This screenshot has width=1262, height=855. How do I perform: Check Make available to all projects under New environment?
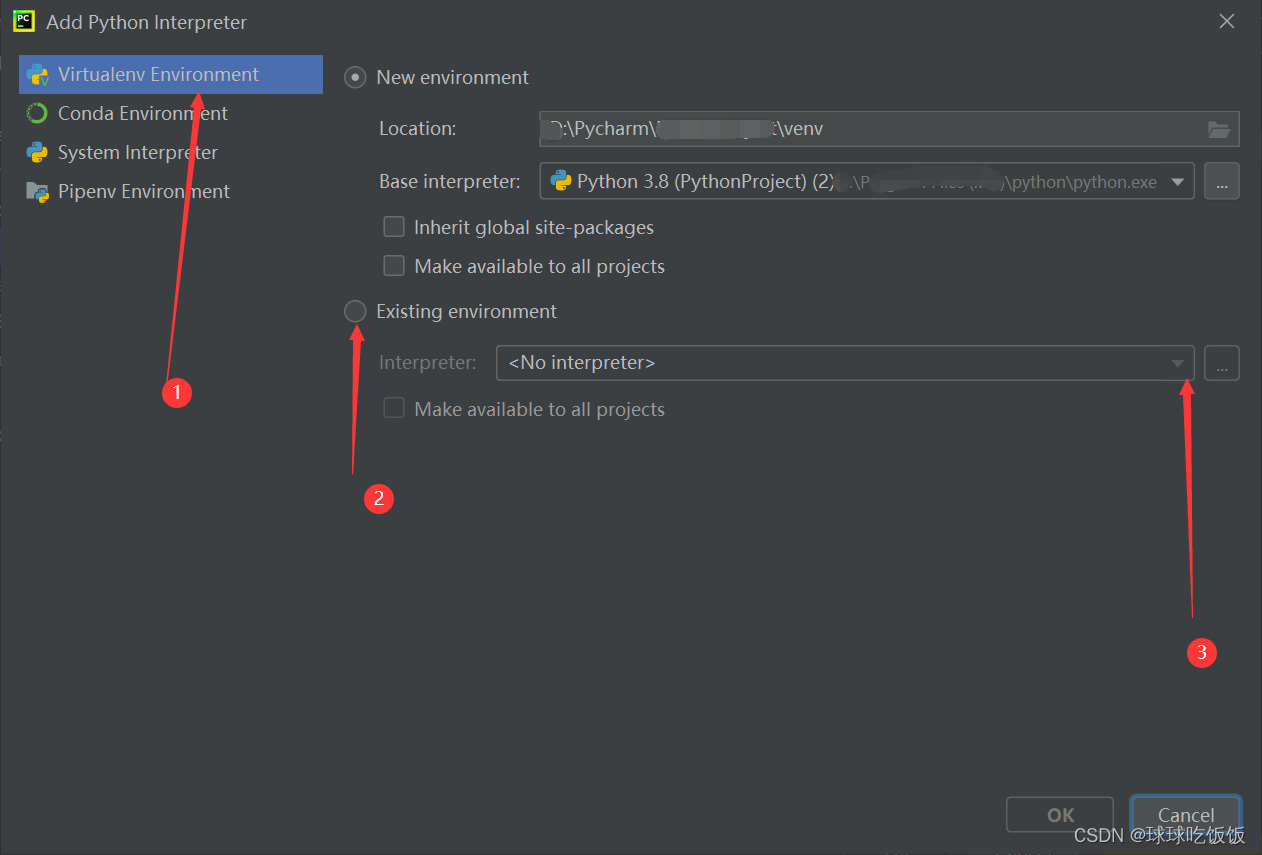(394, 266)
